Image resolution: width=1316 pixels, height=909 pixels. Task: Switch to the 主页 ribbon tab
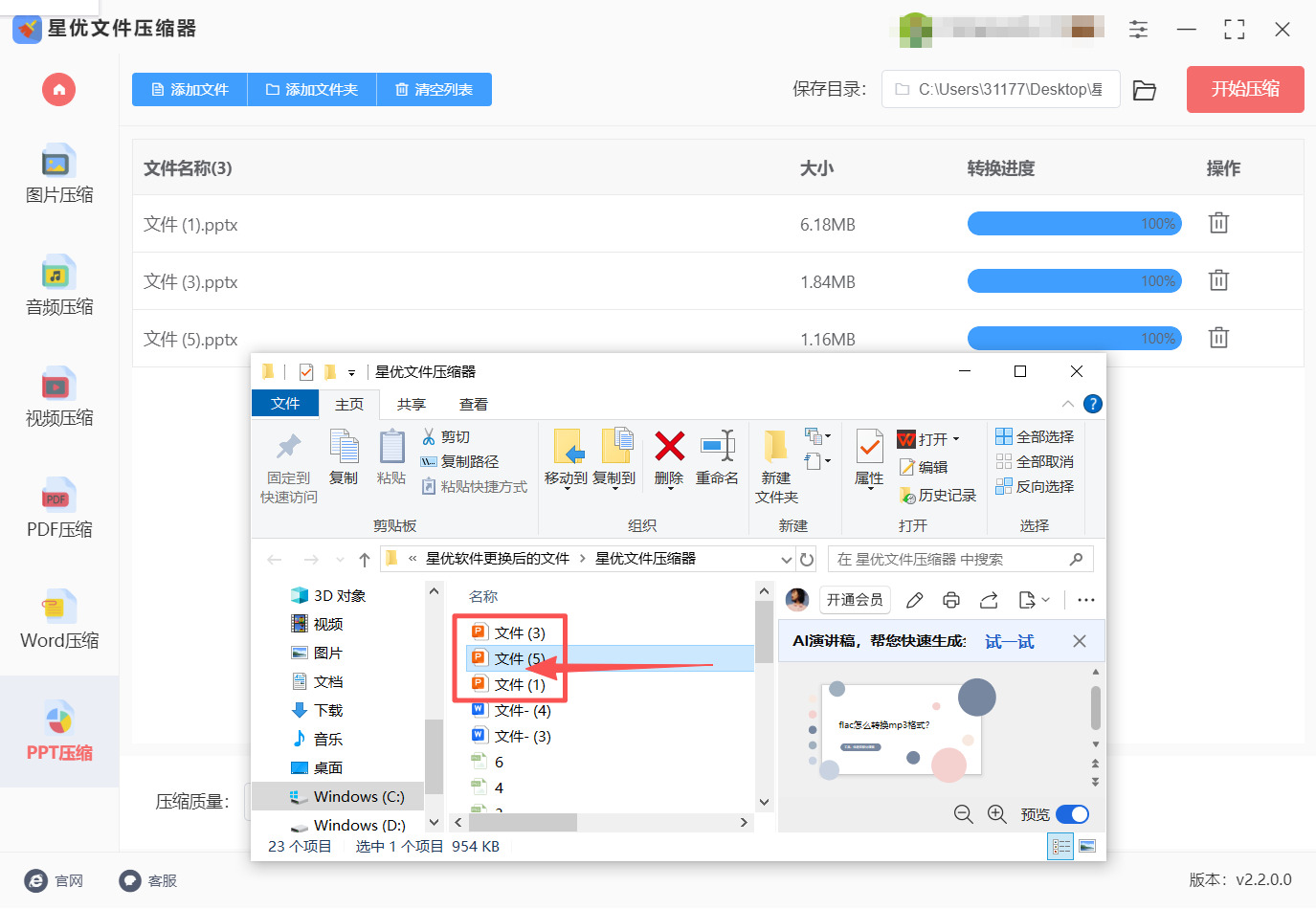coord(349,405)
